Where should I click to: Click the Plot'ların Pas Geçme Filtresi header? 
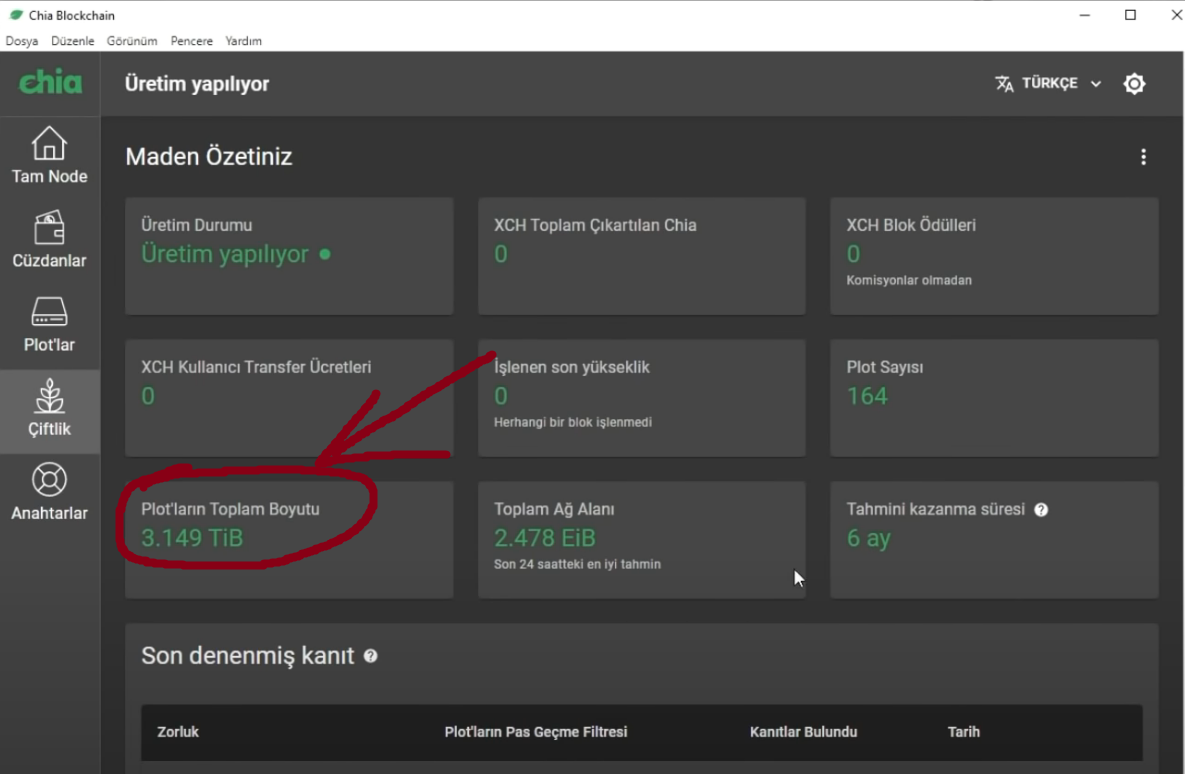(x=536, y=732)
